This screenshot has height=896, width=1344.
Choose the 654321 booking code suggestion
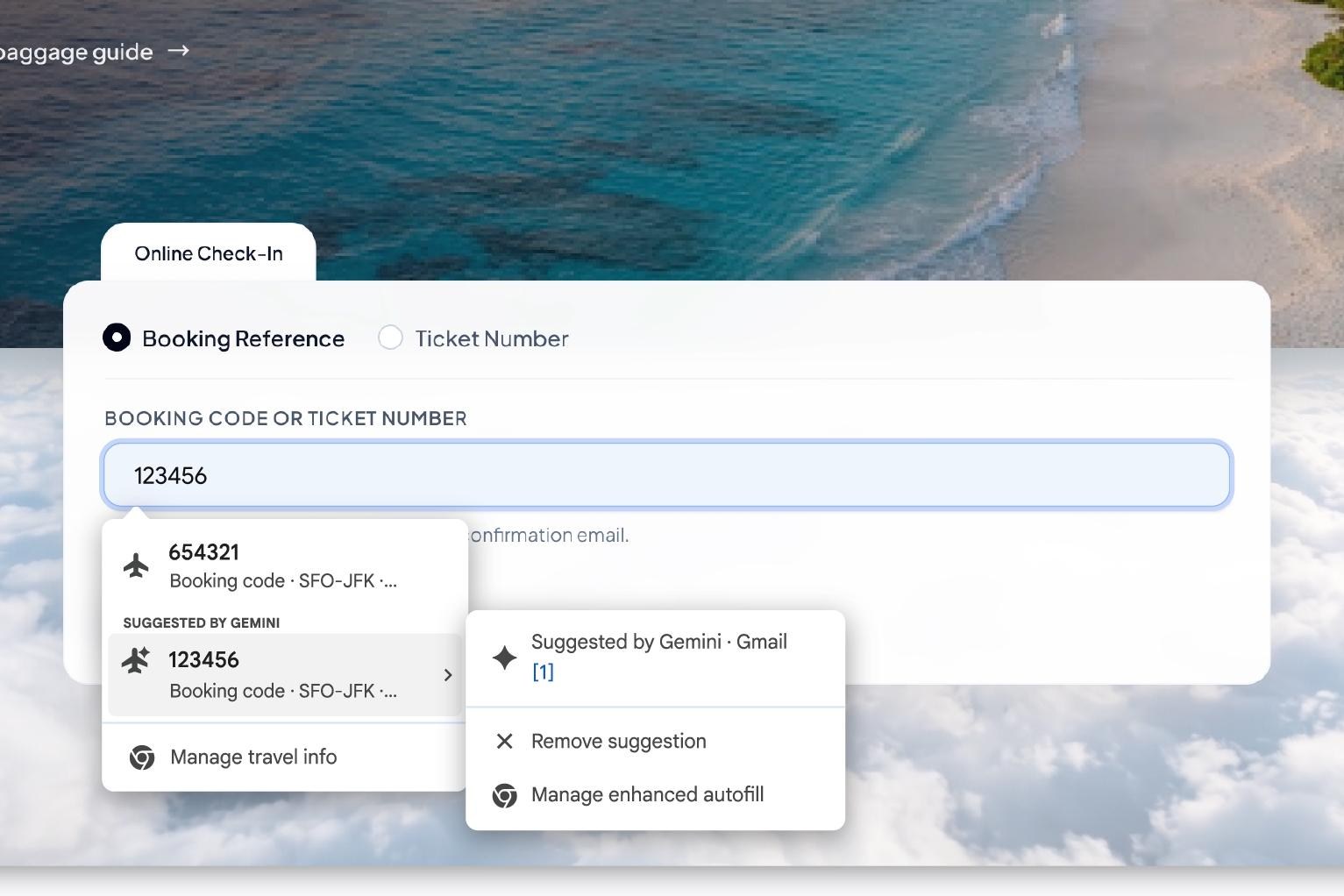point(285,566)
